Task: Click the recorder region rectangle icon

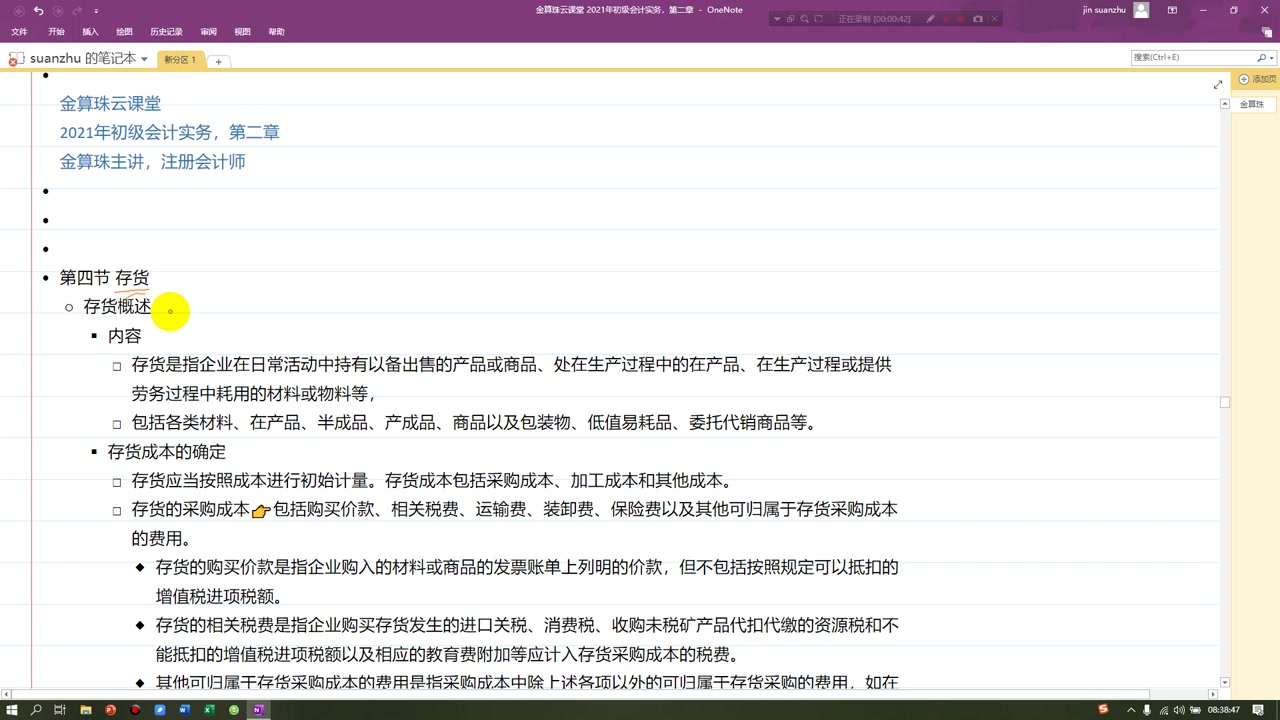Action: tap(819, 19)
